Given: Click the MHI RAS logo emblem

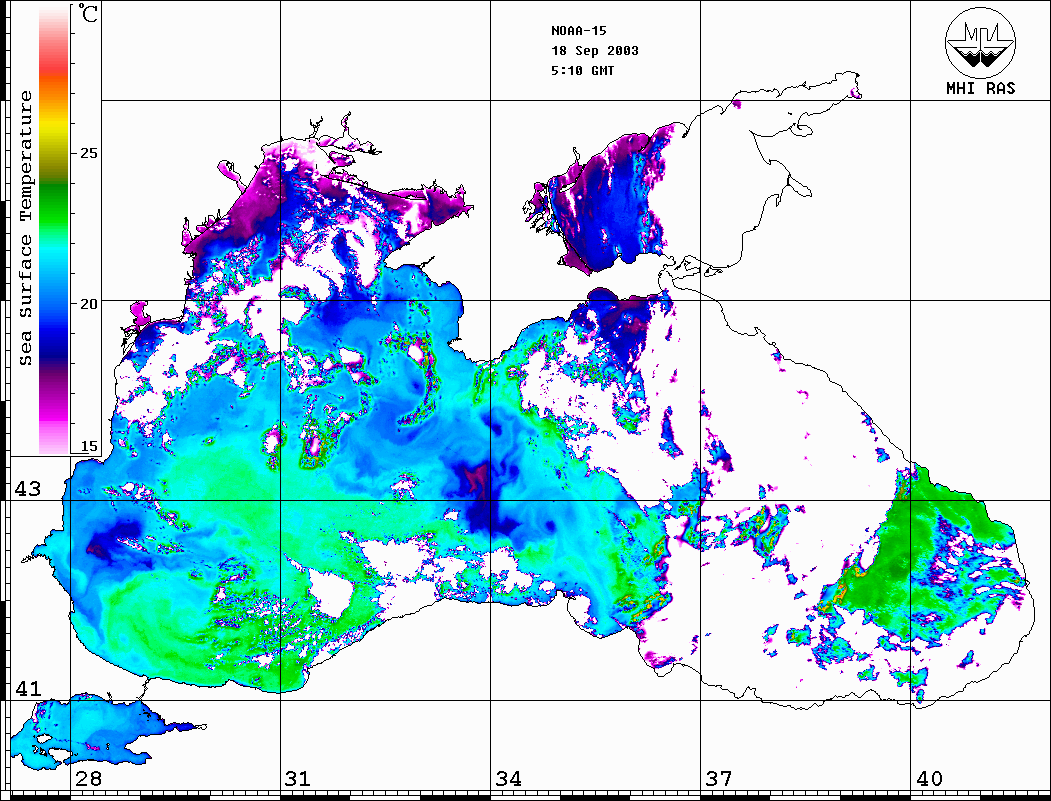Looking at the screenshot, I should [981, 42].
